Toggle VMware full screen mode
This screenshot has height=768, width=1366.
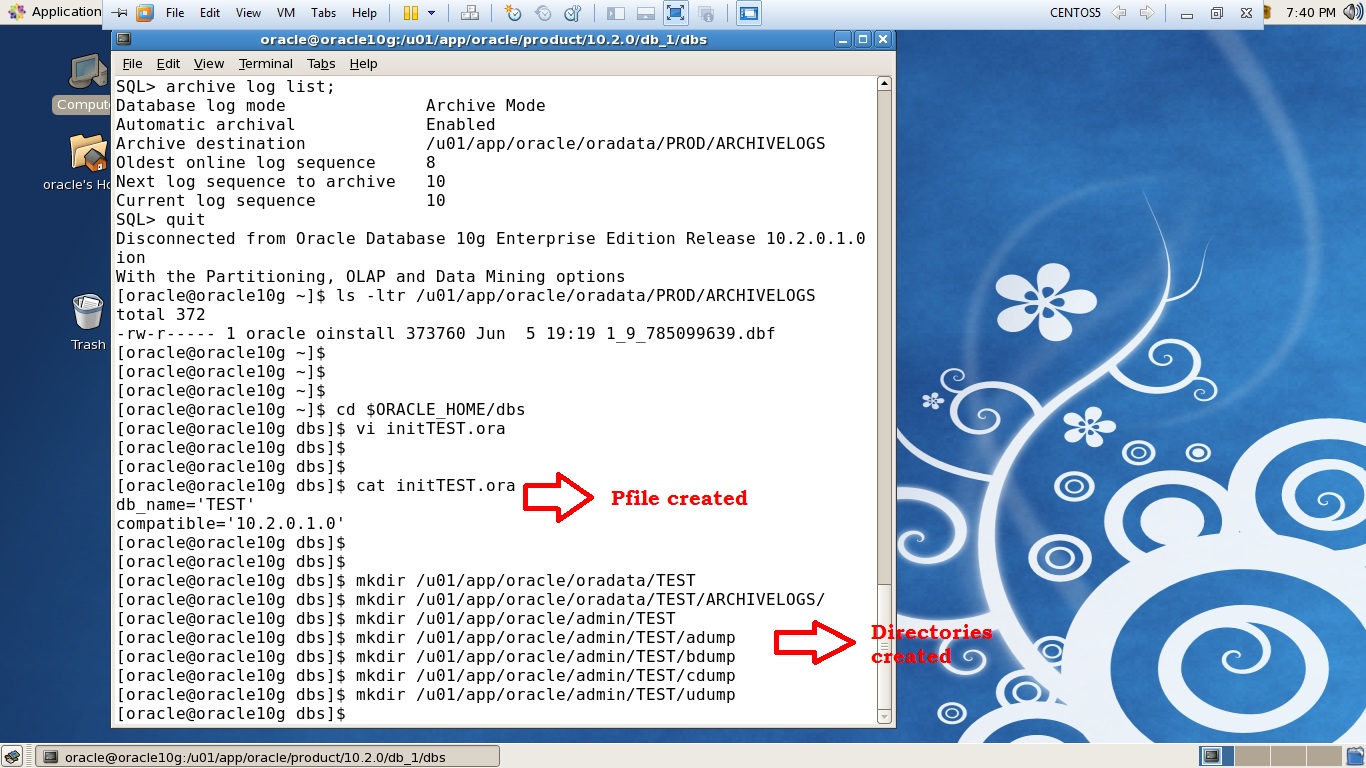675,13
